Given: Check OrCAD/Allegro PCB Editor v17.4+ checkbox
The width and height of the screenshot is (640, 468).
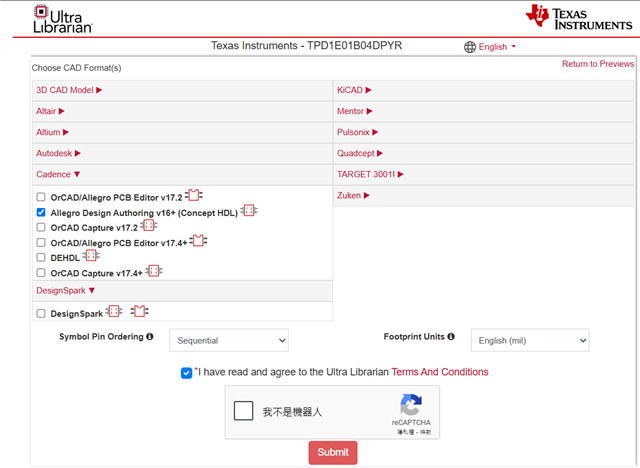Looking at the screenshot, I should (41, 242).
